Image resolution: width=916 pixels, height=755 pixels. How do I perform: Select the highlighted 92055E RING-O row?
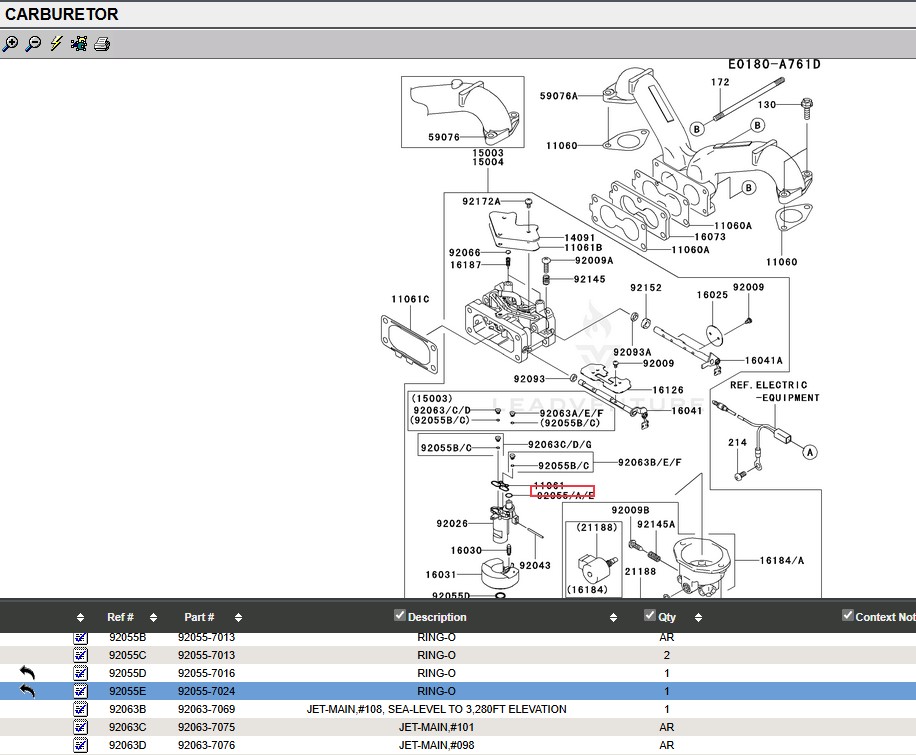(436, 691)
